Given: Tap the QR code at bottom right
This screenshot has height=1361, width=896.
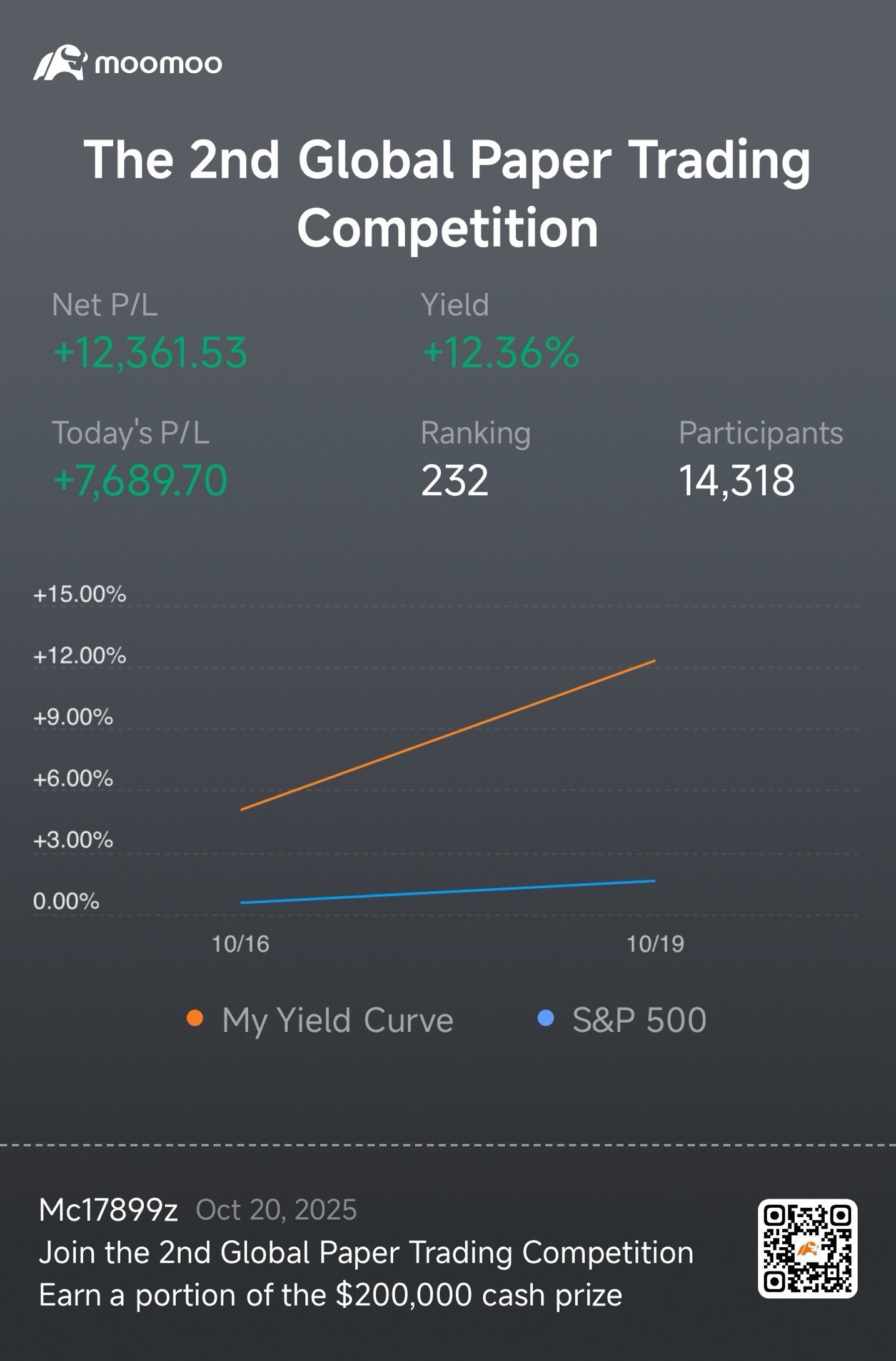Looking at the screenshot, I should (x=807, y=1249).
